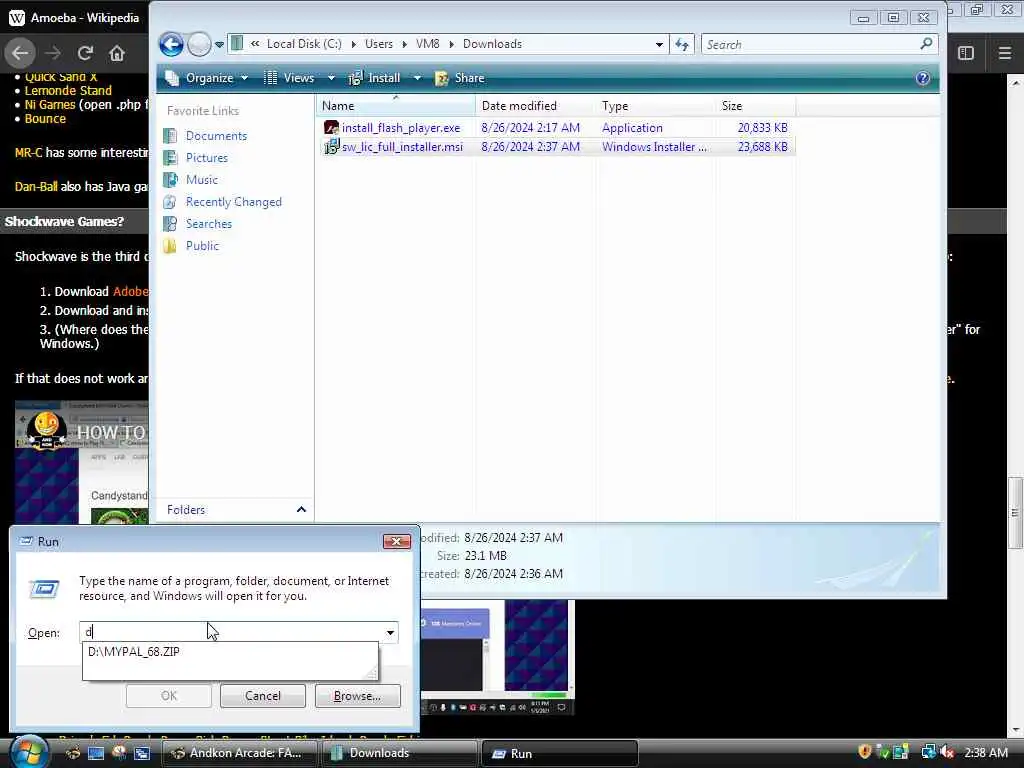This screenshot has height=768, width=1024.
Task: Click the magnifier icon in Search box
Action: coord(926,44)
